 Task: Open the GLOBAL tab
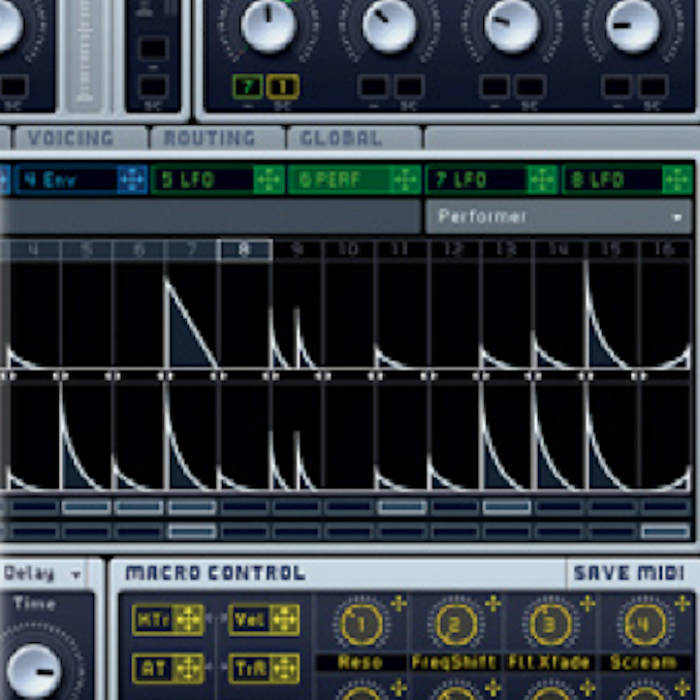click(x=342, y=138)
